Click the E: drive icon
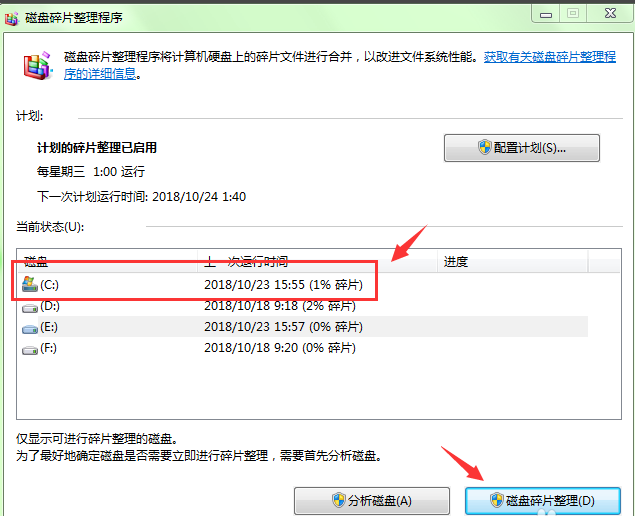 click(x=30, y=329)
